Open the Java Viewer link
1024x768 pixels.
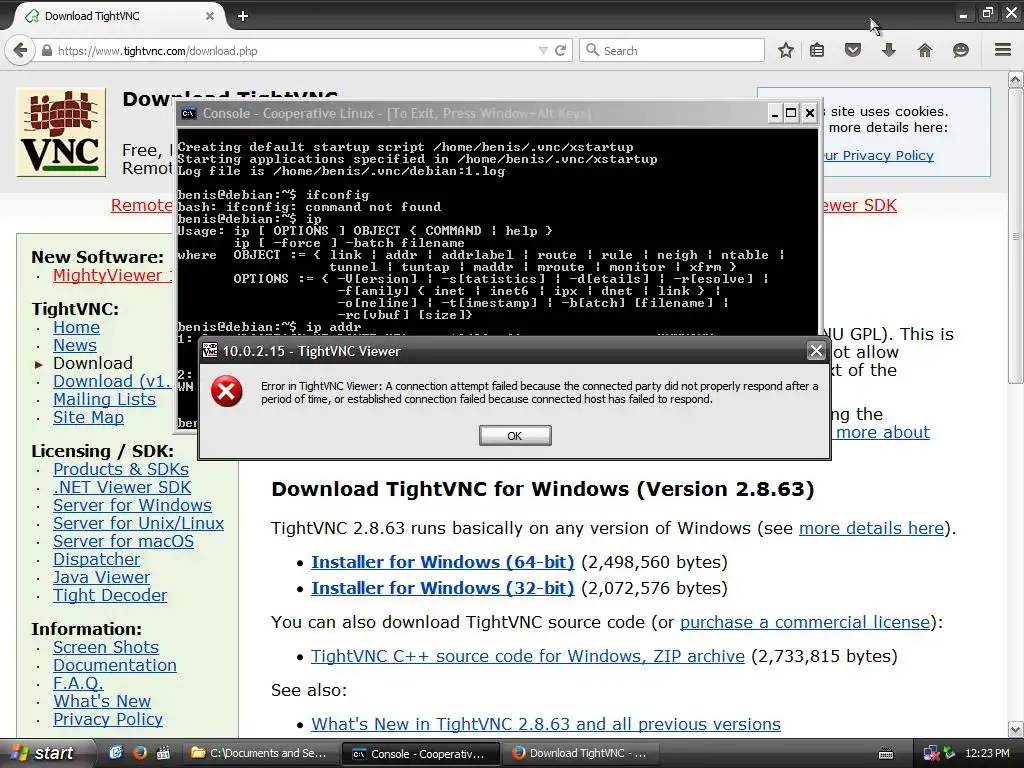coord(101,577)
